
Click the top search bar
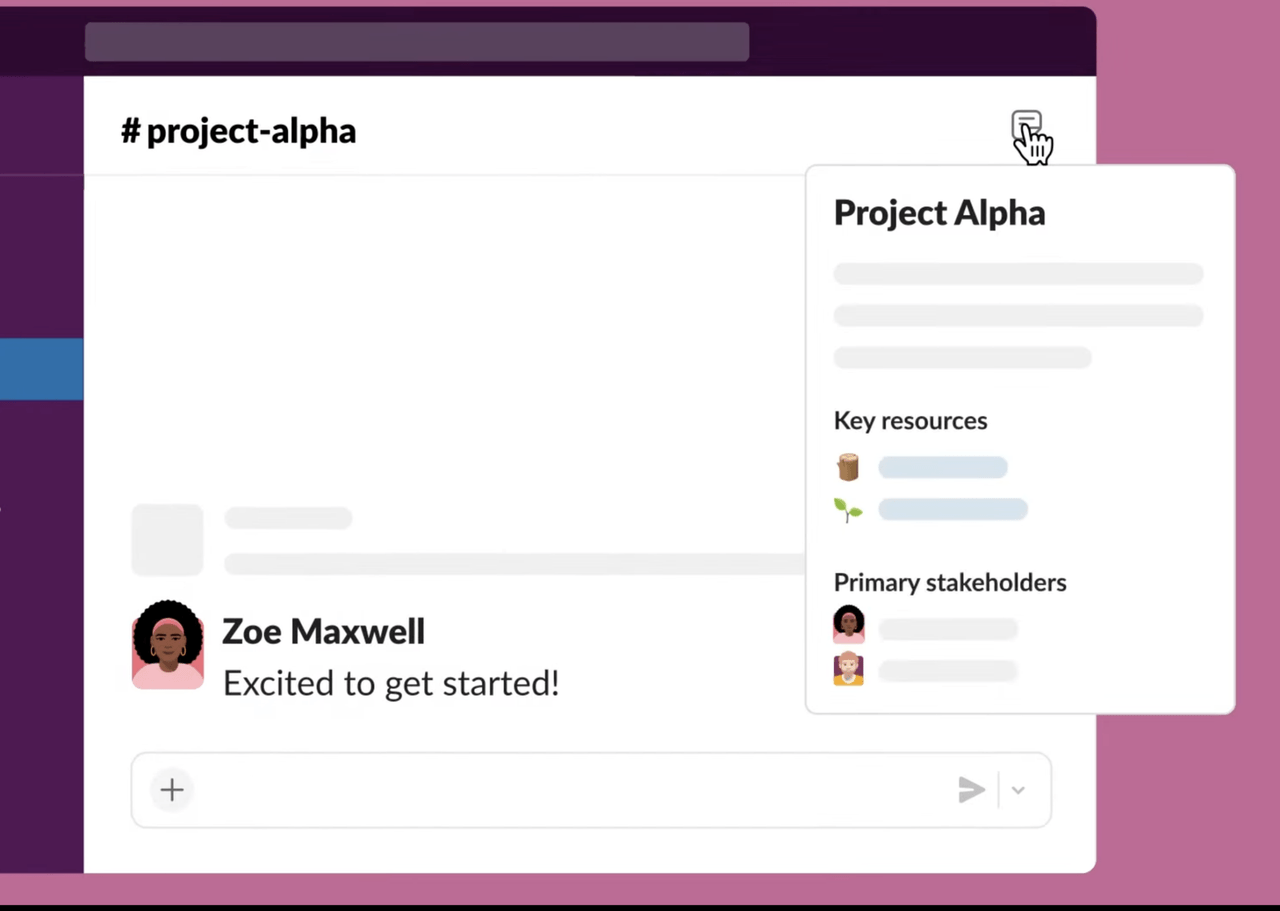(x=417, y=42)
